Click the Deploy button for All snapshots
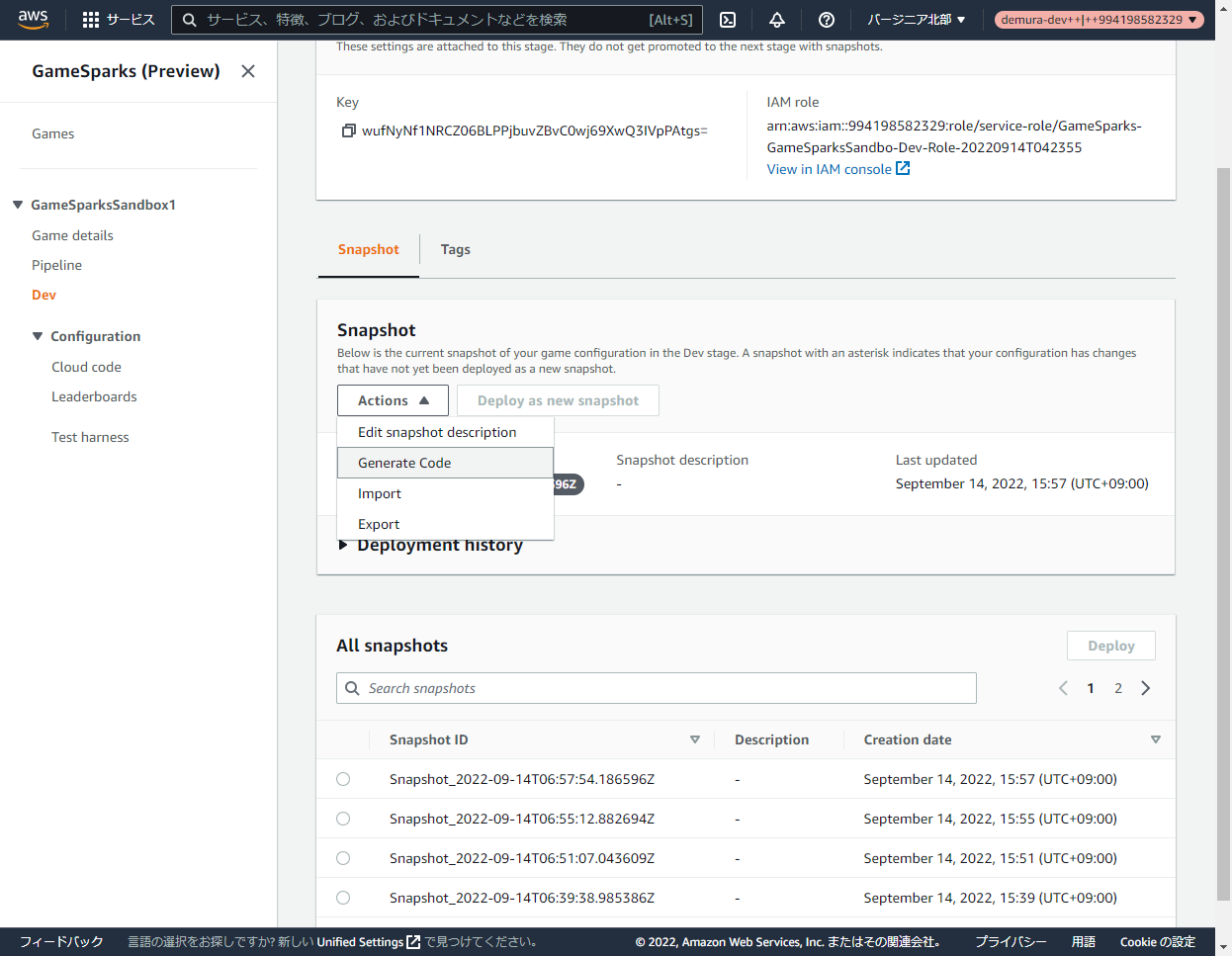This screenshot has width=1232, height=956. point(1110,645)
